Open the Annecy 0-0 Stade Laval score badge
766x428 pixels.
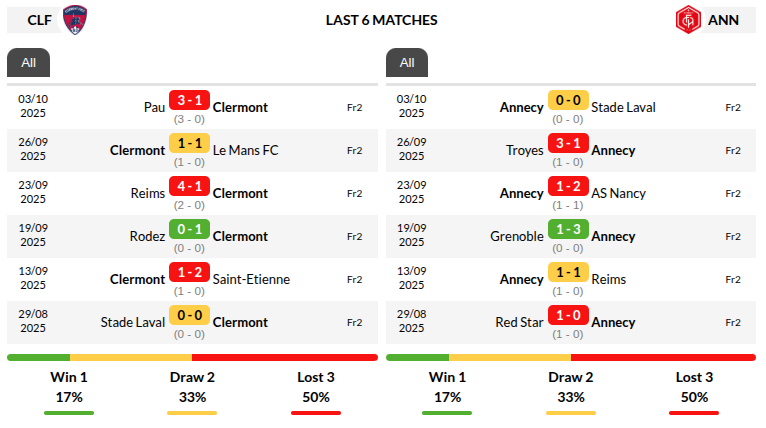pyautogui.click(x=568, y=100)
